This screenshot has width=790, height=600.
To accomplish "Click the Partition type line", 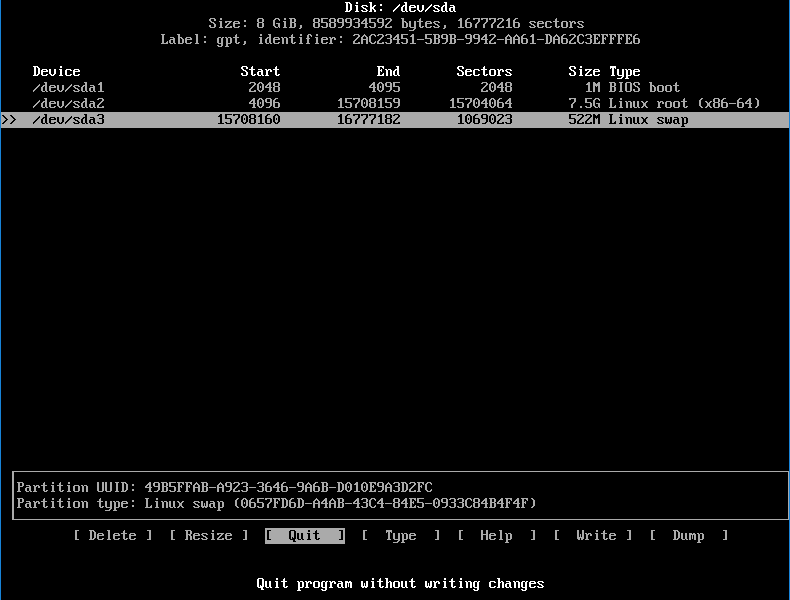I will [x=276, y=503].
